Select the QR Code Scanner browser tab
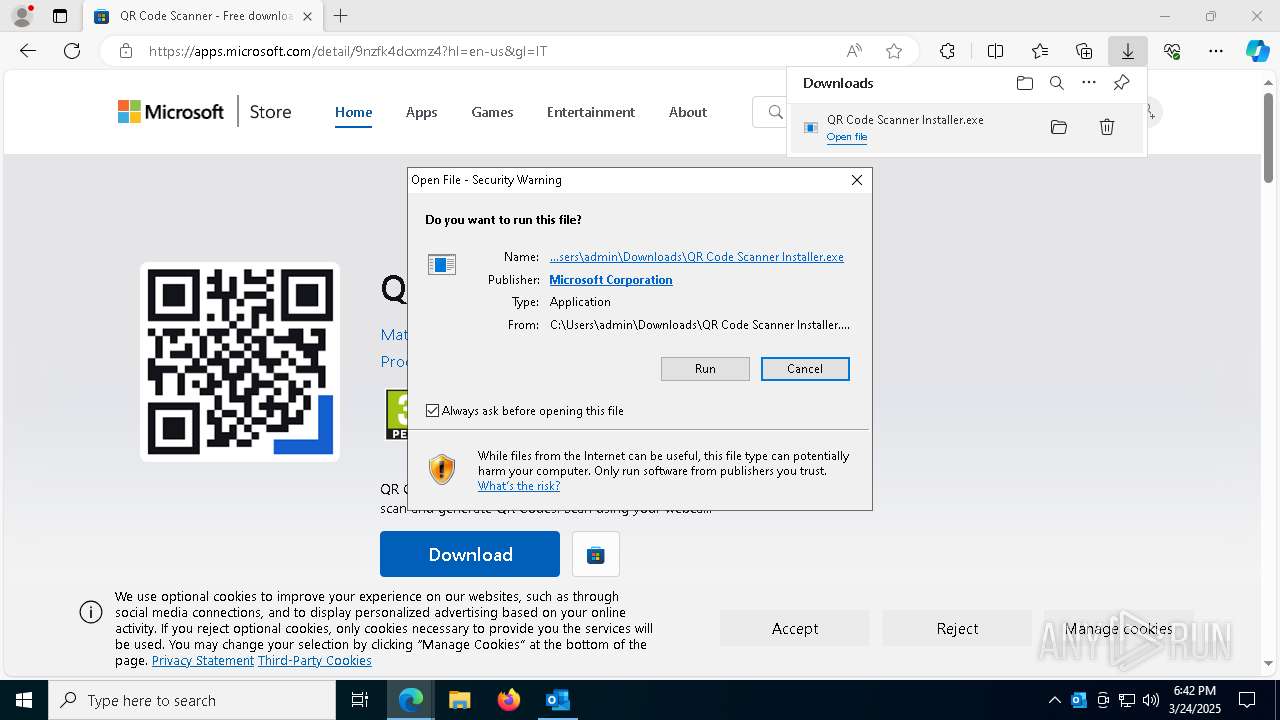 coord(204,16)
